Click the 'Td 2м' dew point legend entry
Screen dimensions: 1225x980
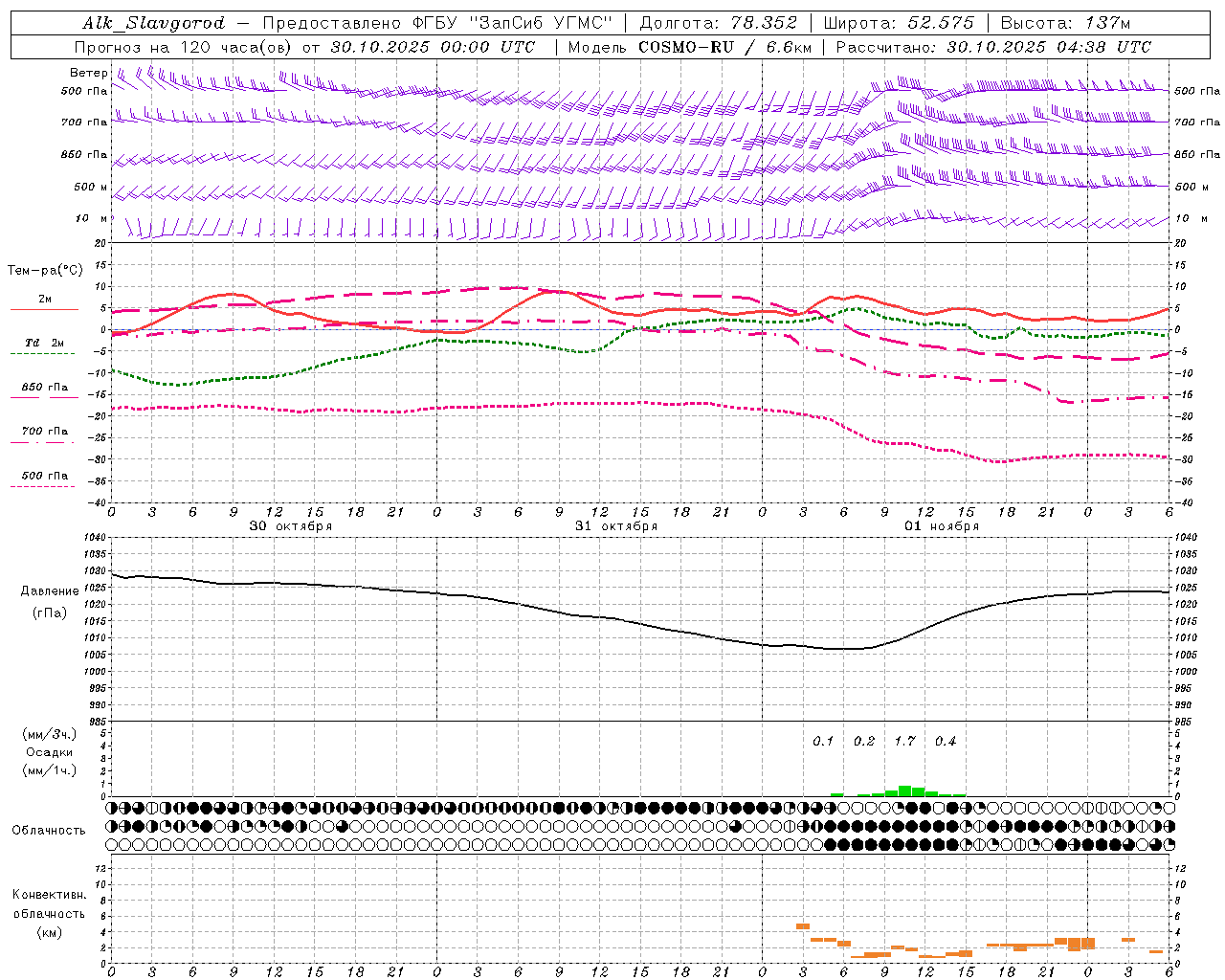(x=45, y=343)
